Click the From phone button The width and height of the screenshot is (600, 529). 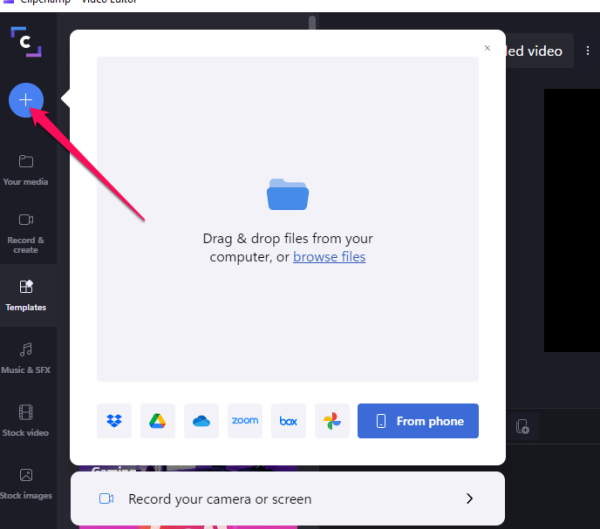418,421
